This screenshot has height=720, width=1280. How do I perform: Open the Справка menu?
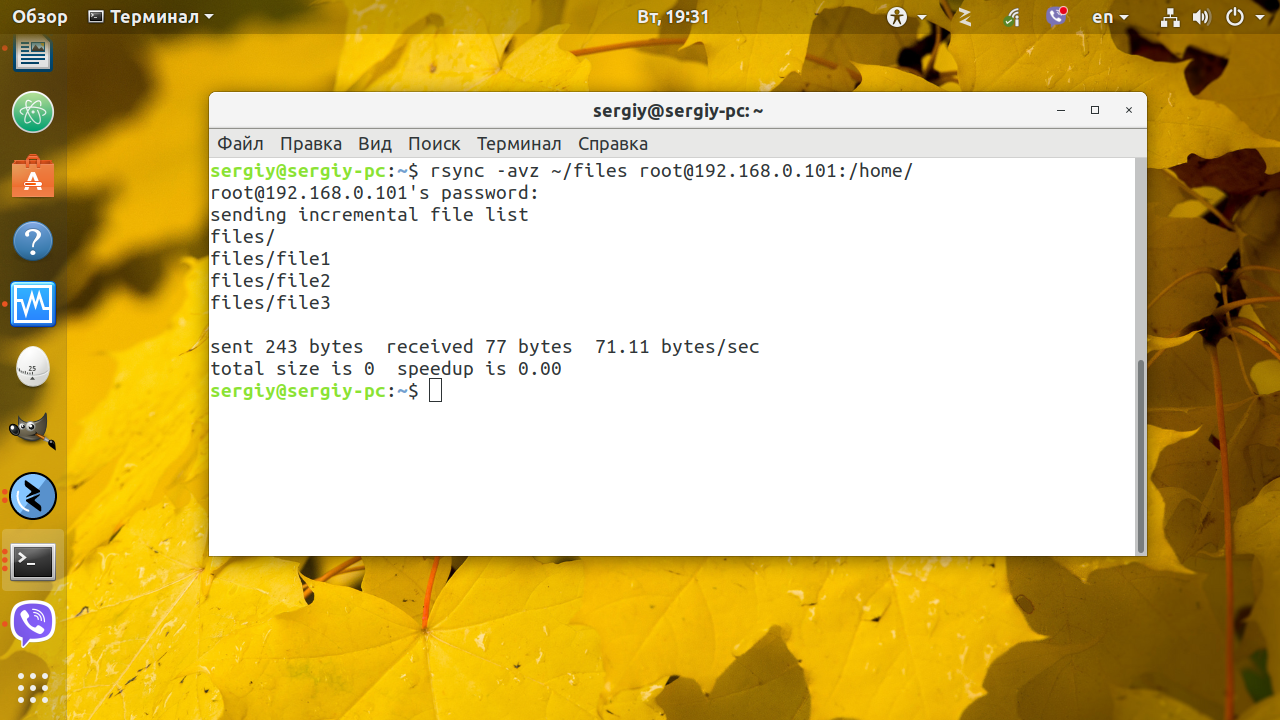click(613, 144)
